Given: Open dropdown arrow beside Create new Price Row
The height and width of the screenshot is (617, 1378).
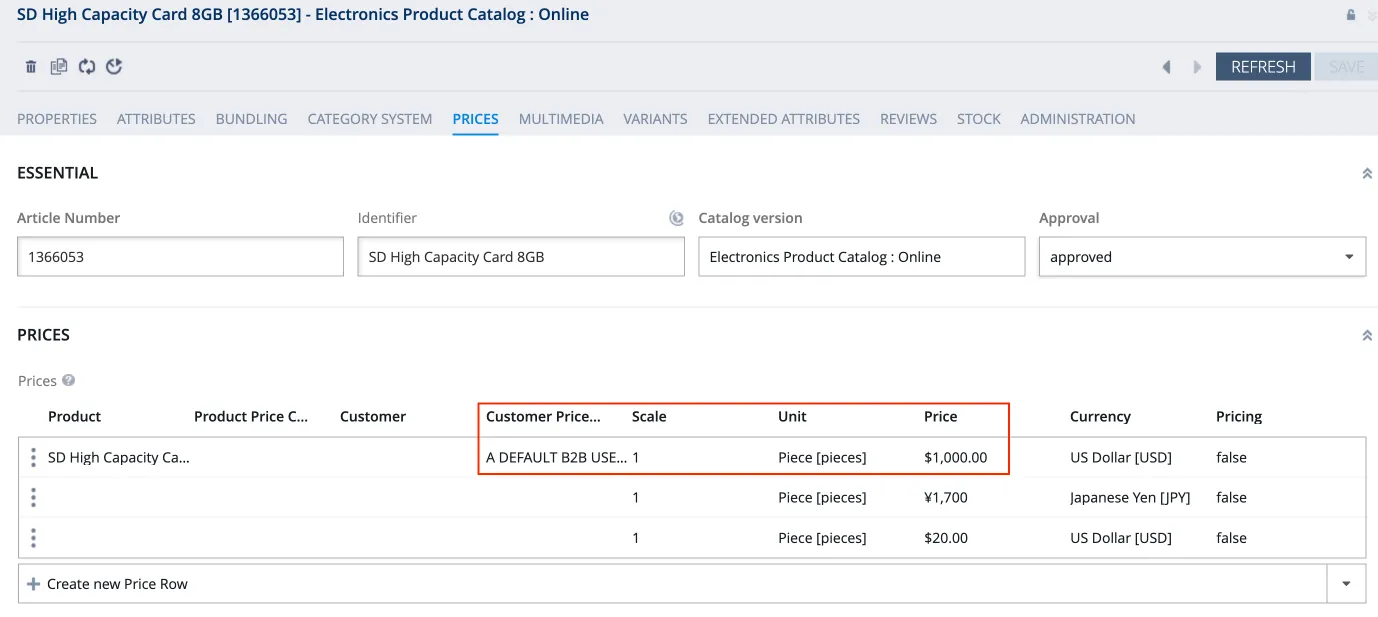Looking at the screenshot, I should (1346, 584).
